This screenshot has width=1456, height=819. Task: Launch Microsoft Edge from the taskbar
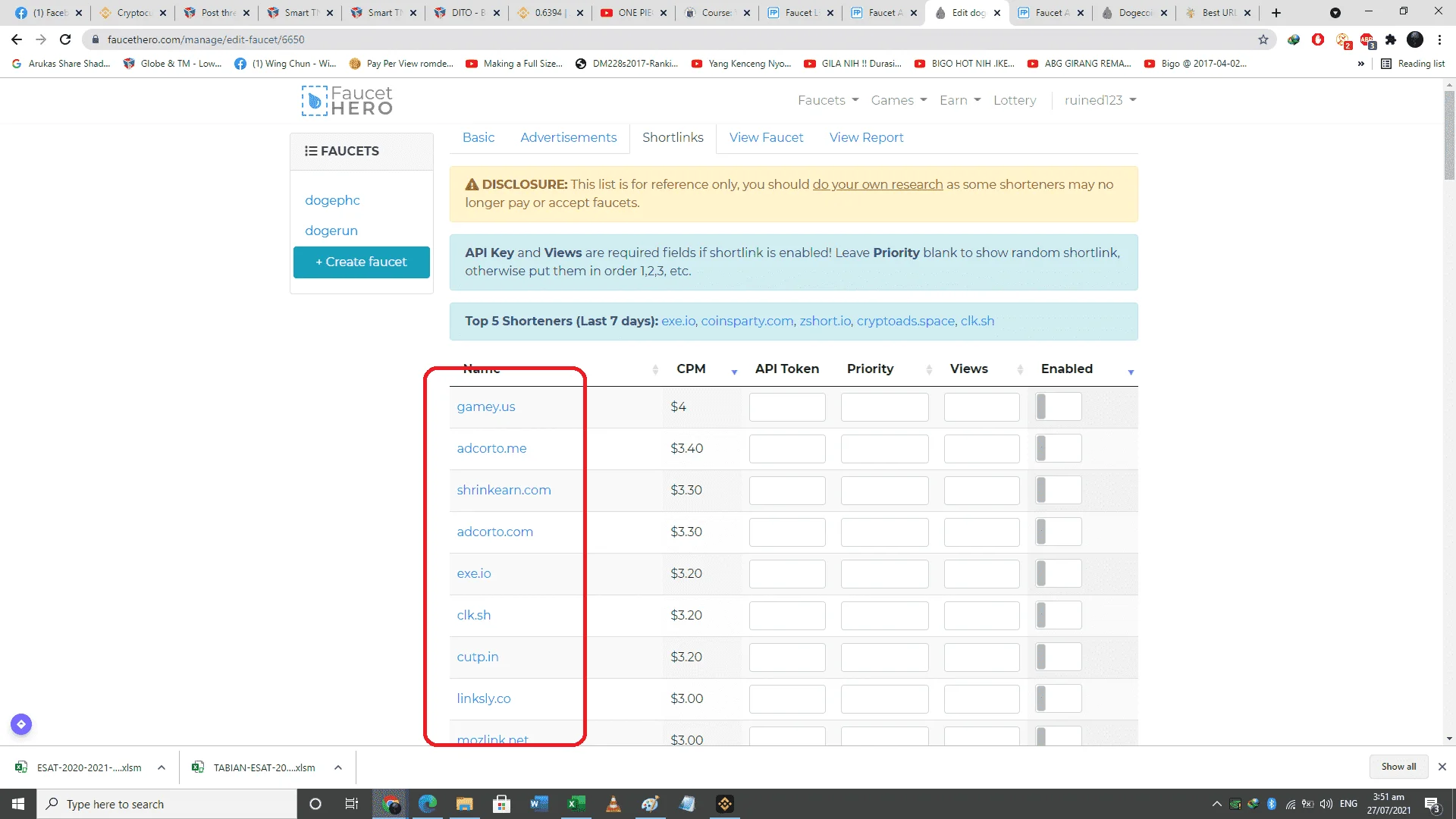click(428, 804)
